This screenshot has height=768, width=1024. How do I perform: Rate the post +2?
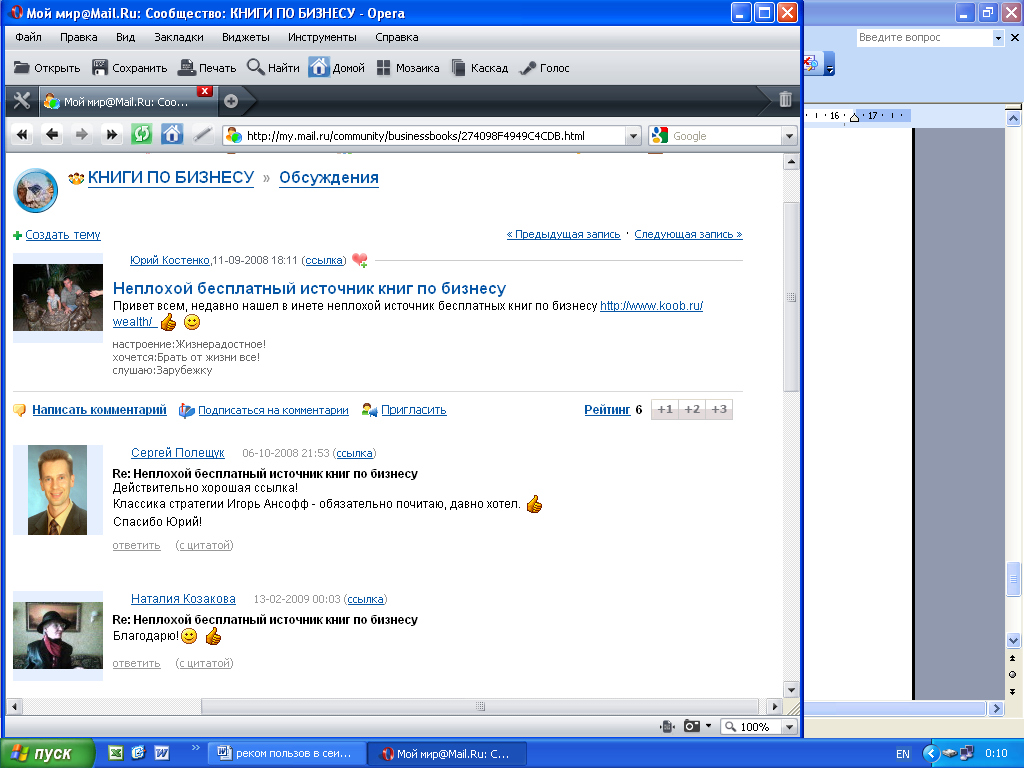(692, 409)
